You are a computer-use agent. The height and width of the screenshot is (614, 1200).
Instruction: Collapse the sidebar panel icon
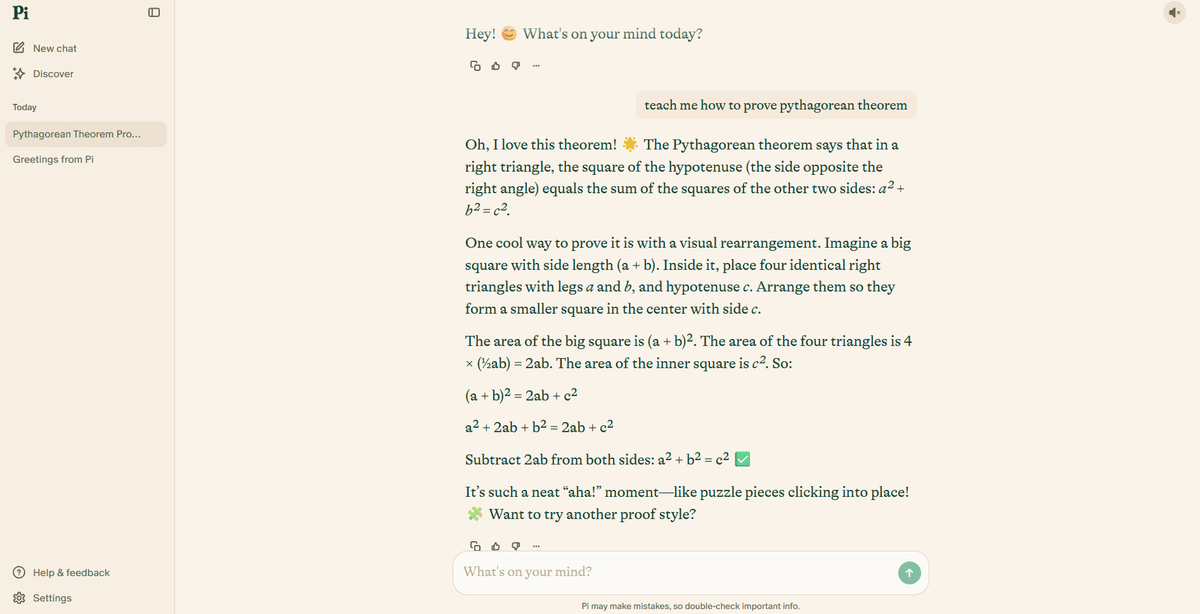(154, 13)
